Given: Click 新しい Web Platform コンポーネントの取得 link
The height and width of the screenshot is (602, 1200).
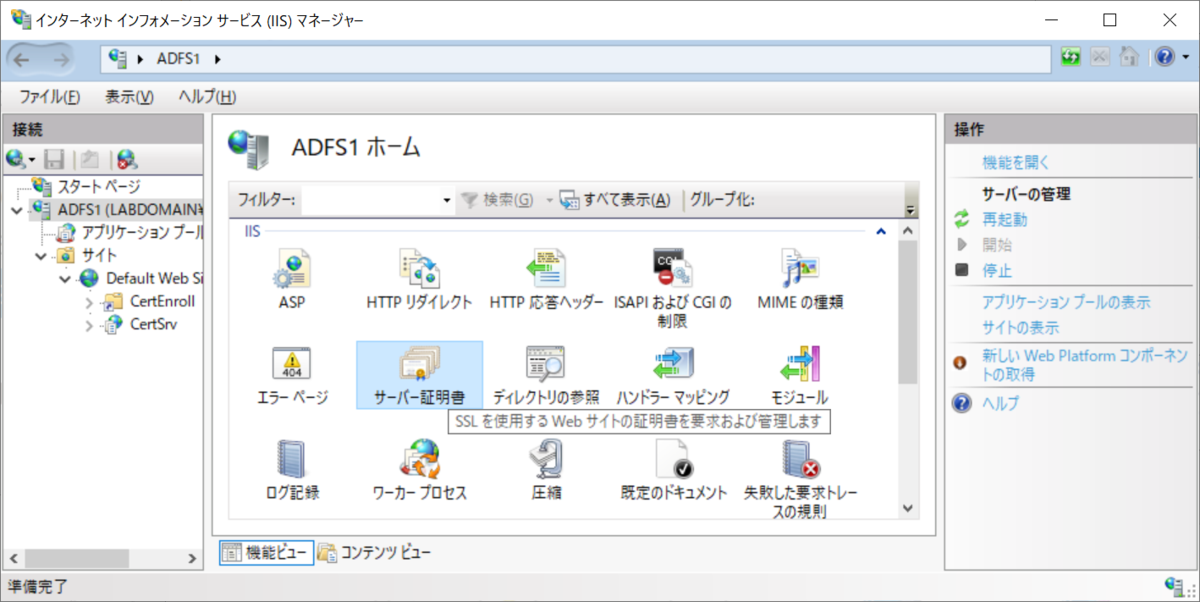Looking at the screenshot, I should (x=1084, y=365).
